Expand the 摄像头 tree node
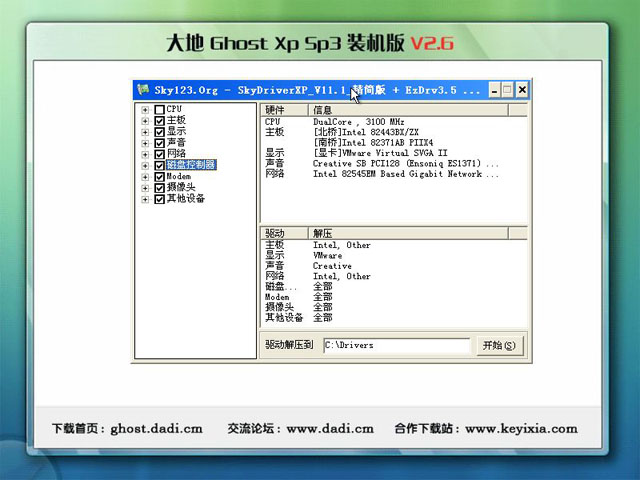 [145, 188]
